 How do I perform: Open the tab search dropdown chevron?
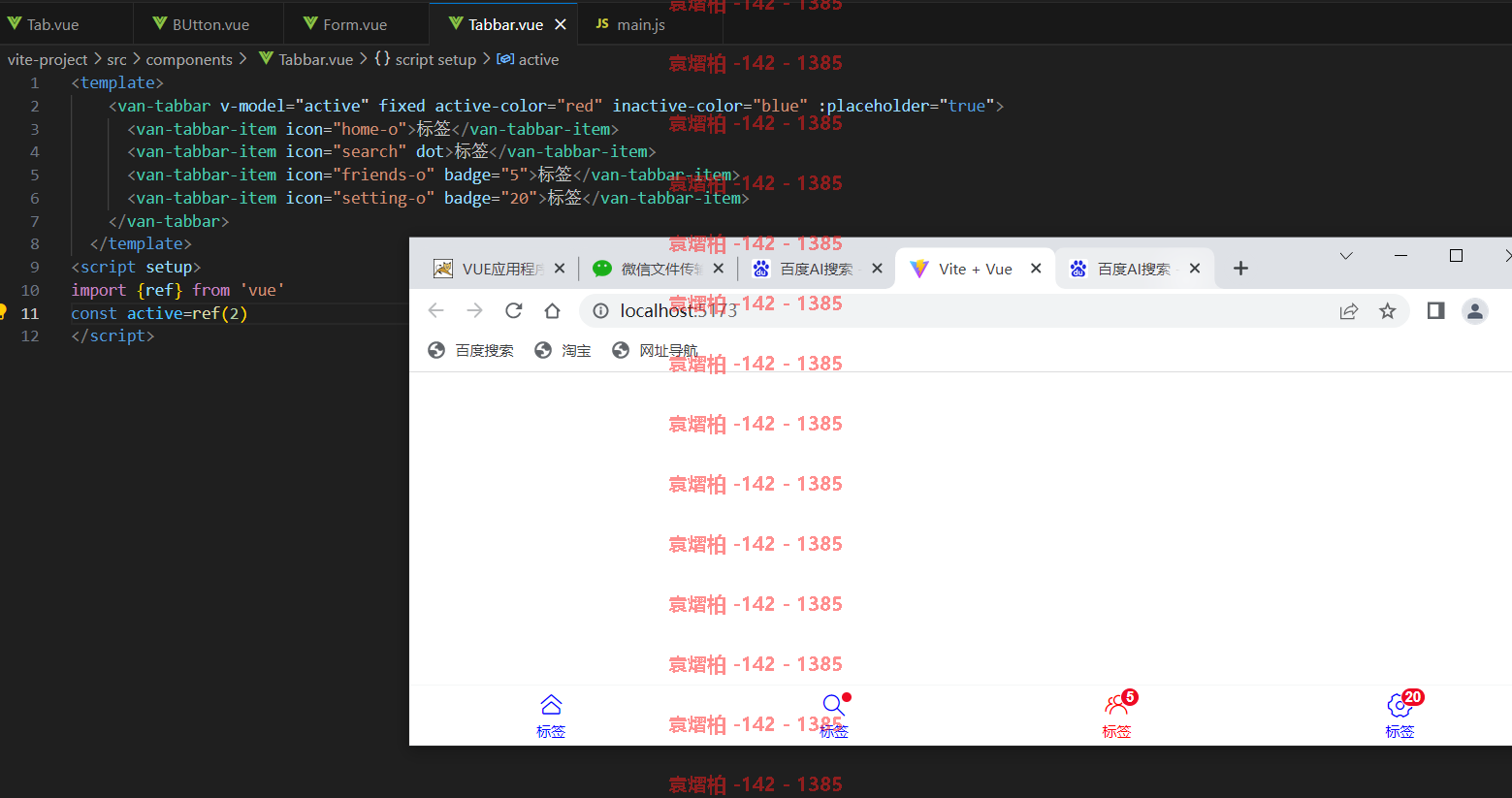pyautogui.click(x=1346, y=256)
